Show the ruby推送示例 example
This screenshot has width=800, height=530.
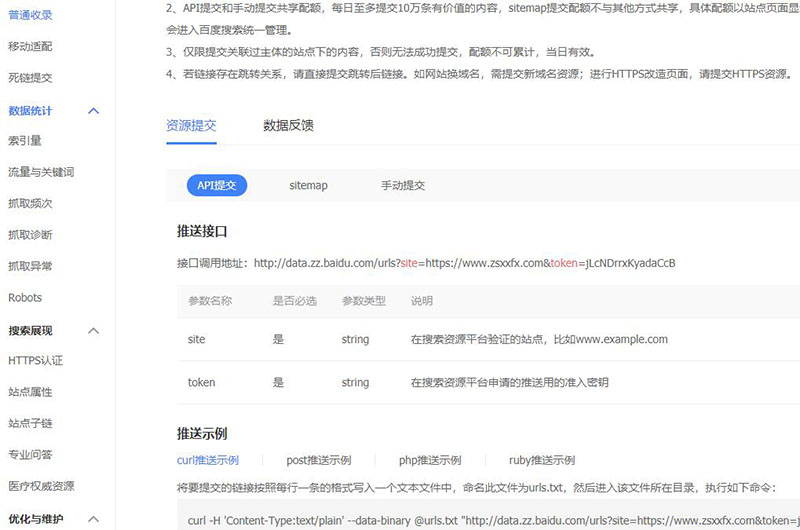[x=542, y=460]
